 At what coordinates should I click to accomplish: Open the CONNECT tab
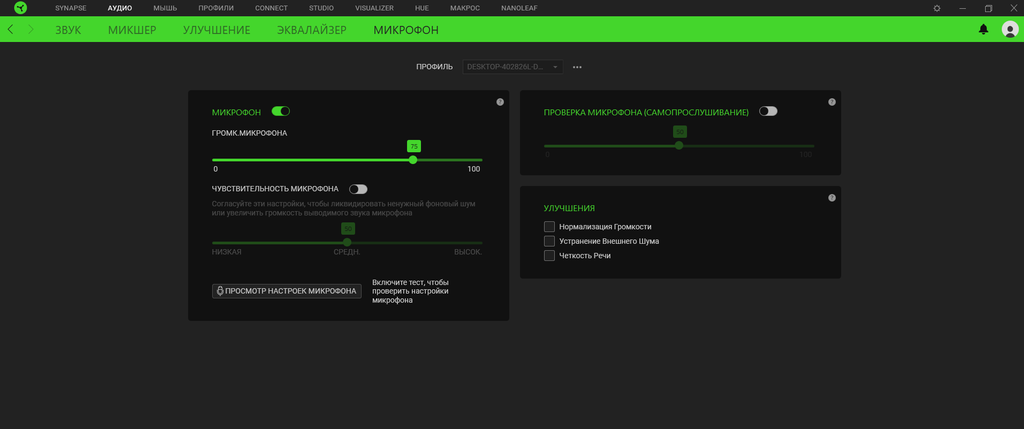pyautogui.click(x=271, y=8)
